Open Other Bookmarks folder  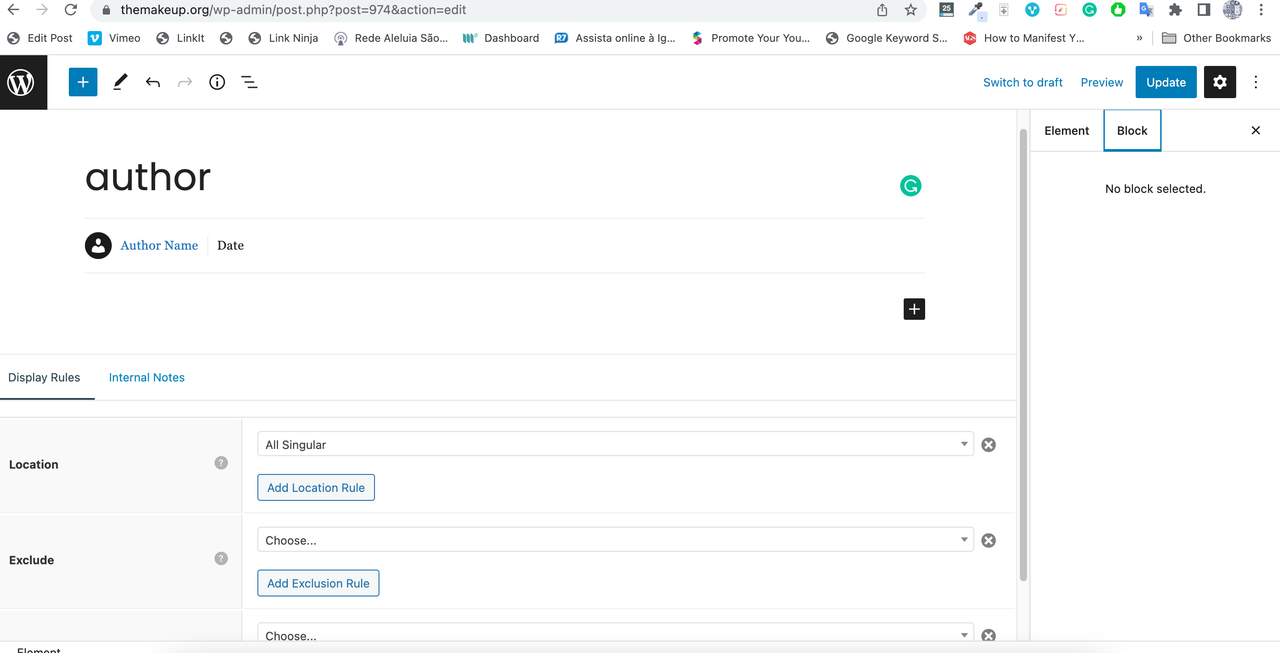point(1216,38)
